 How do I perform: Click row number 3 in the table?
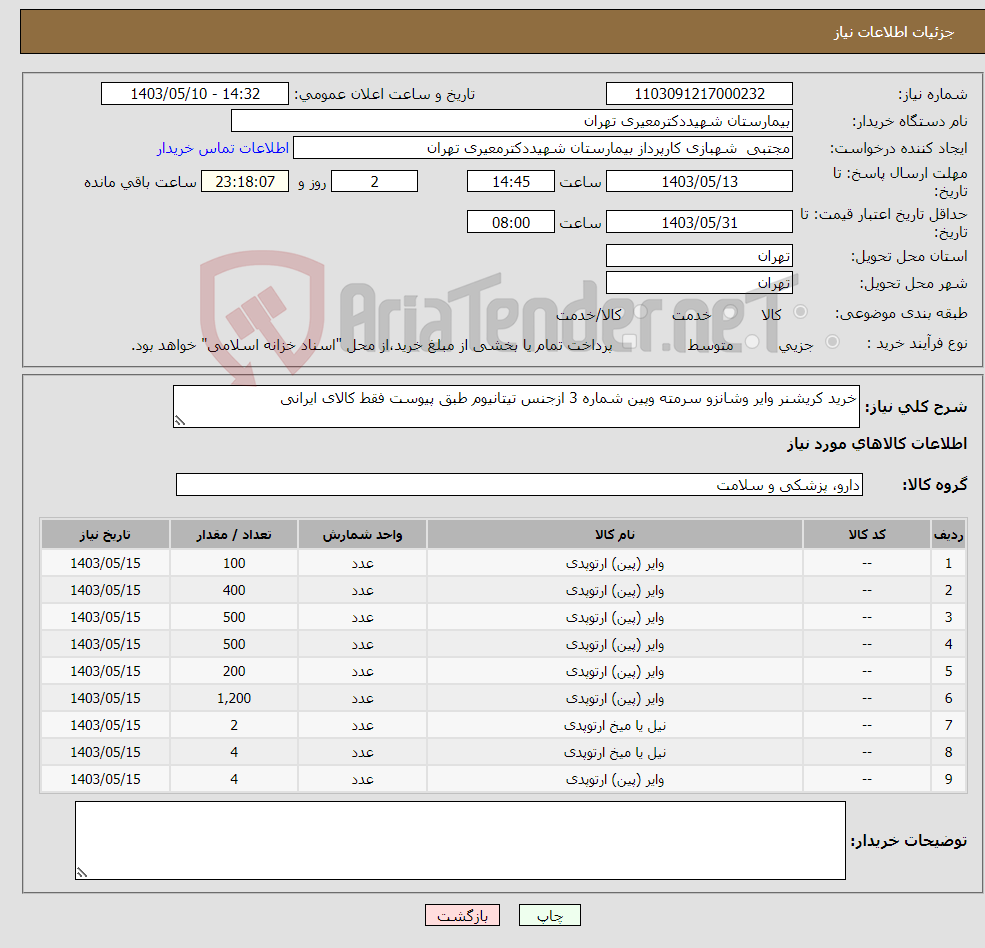(x=948, y=618)
